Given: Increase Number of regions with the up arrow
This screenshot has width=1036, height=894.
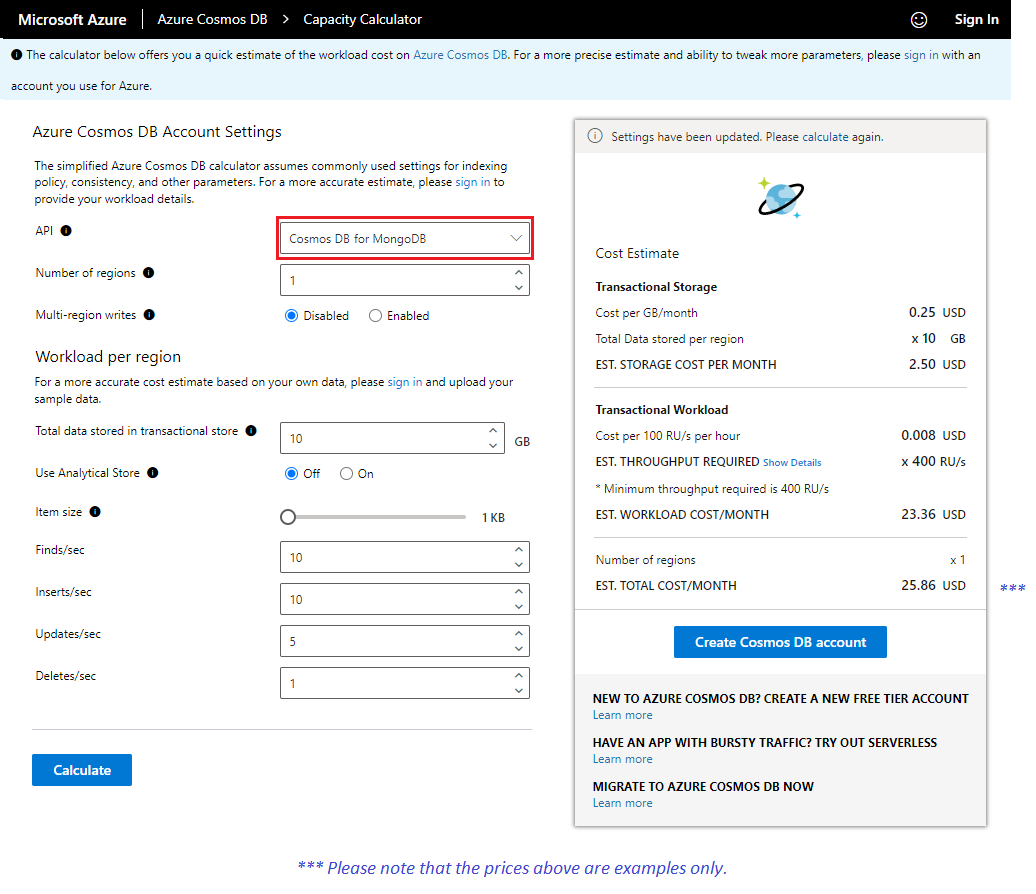Looking at the screenshot, I should (518, 273).
